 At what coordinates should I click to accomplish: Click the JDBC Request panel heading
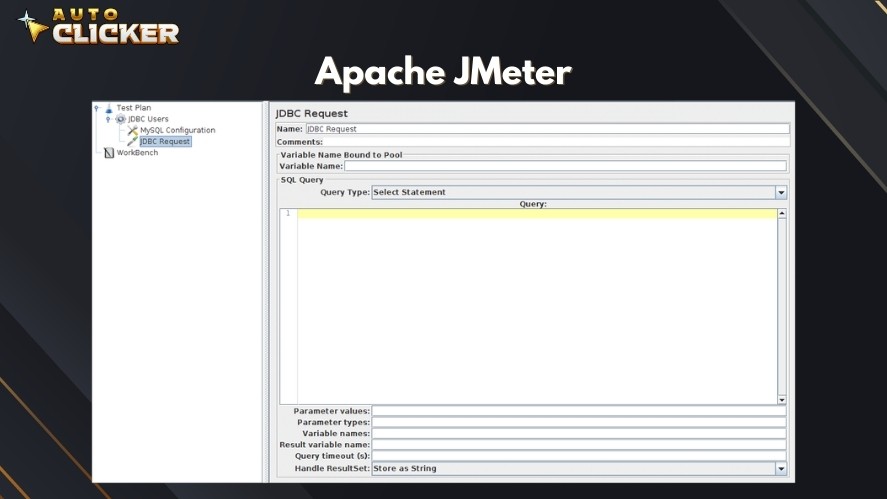(x=312, y=113)
